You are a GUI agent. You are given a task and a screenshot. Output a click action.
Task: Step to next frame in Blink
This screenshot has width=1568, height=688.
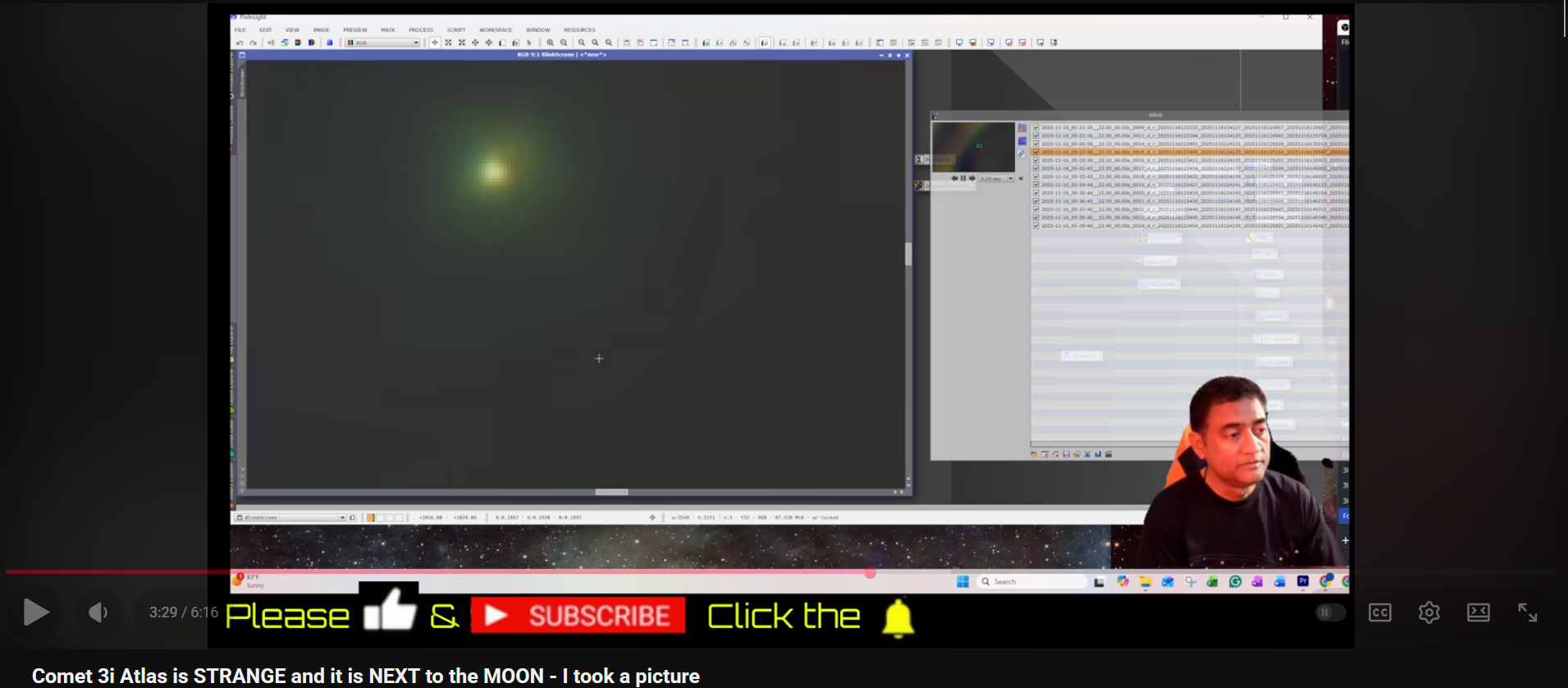[972, 178]
